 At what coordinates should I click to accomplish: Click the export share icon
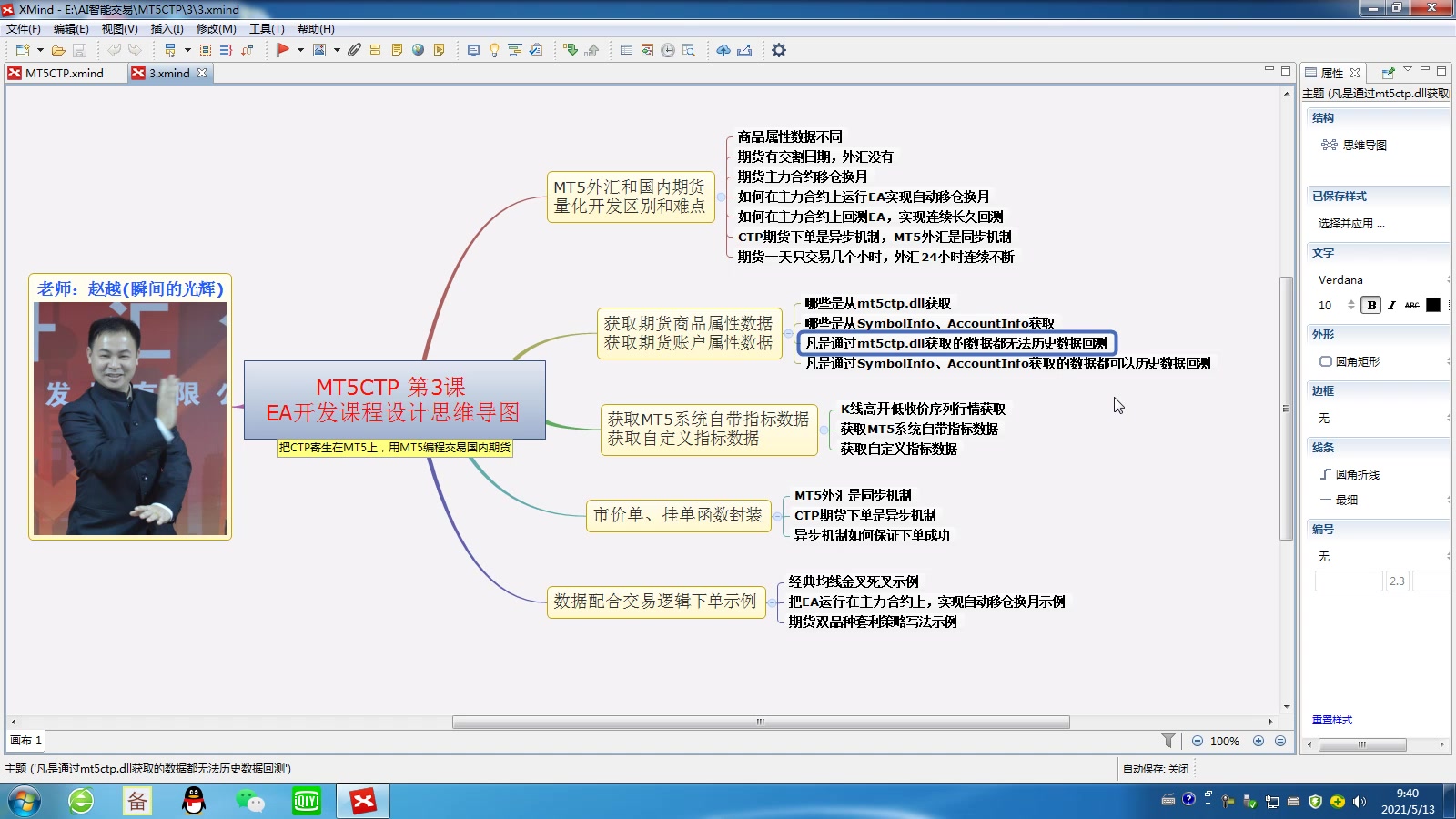744,50
